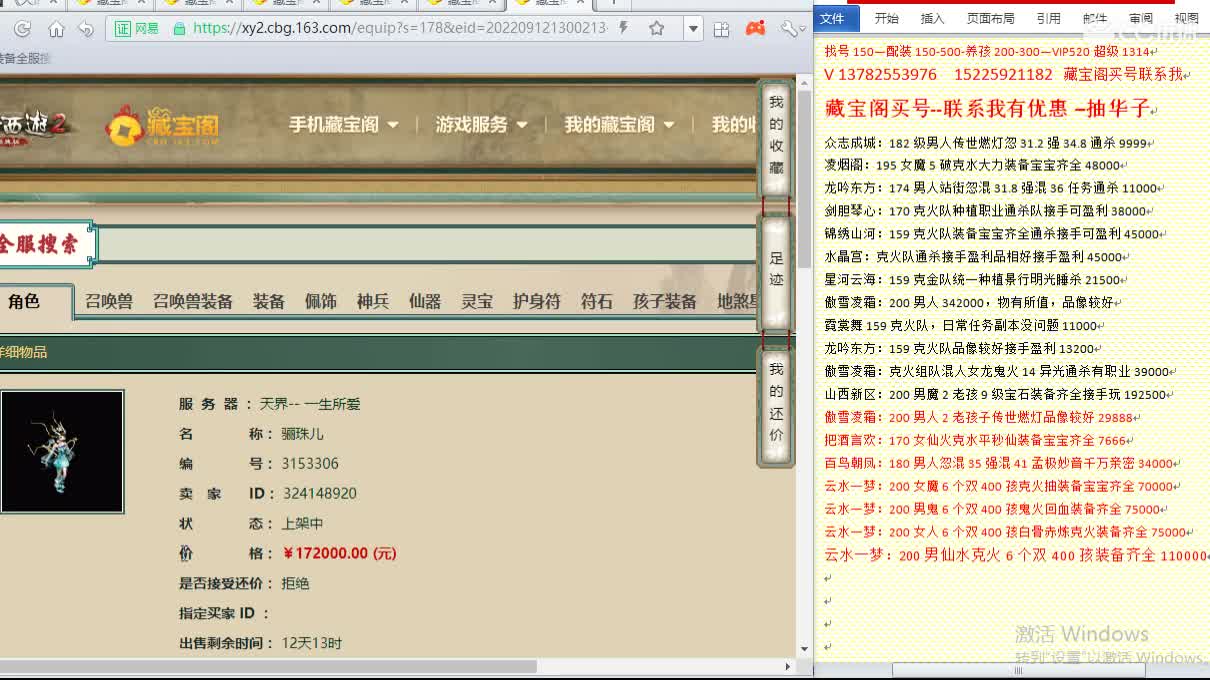Click the Word document horizontal scrollbar thumb

1019,670
